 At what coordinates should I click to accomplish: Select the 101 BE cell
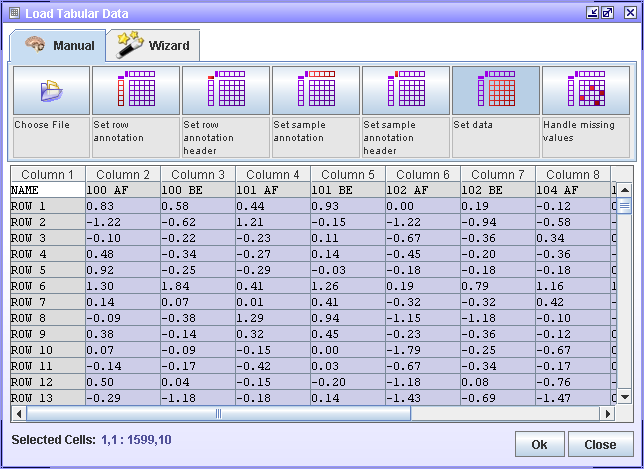click(348, 190)
